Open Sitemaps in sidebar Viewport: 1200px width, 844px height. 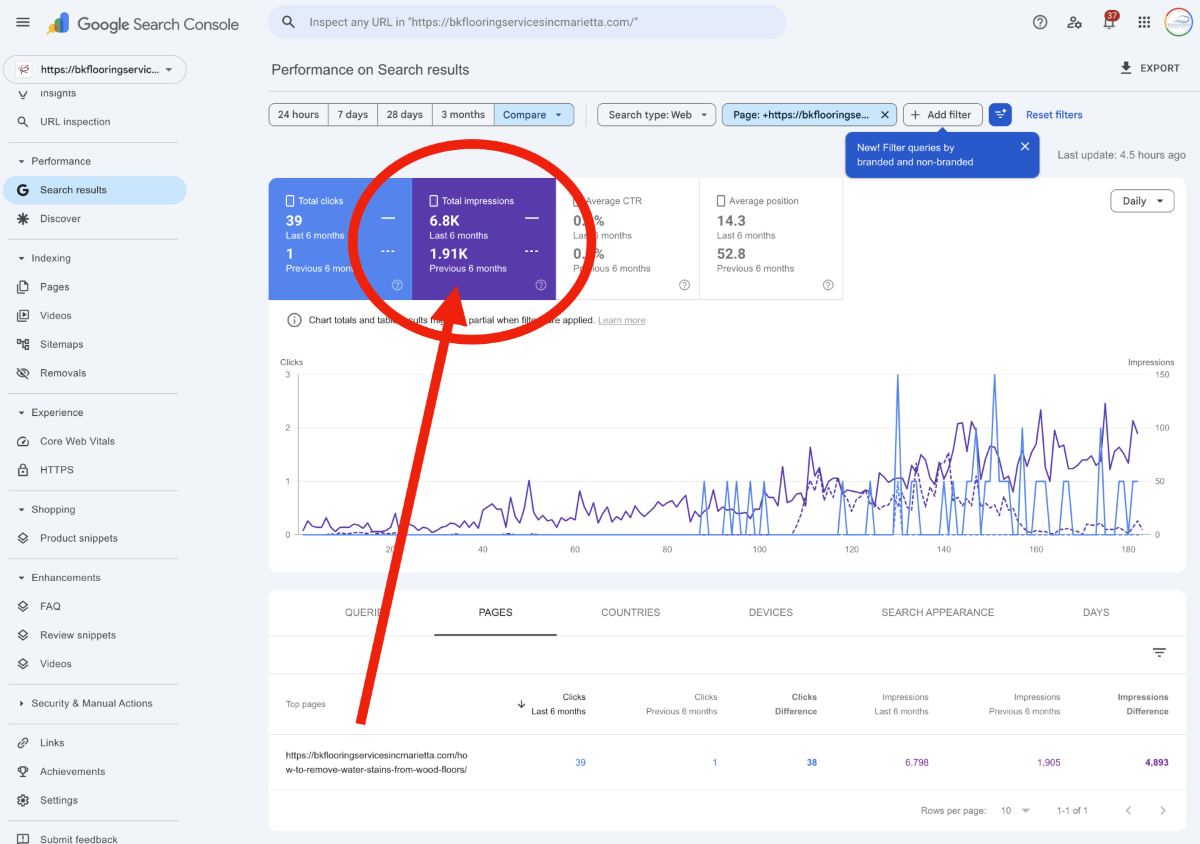(93, 344)
